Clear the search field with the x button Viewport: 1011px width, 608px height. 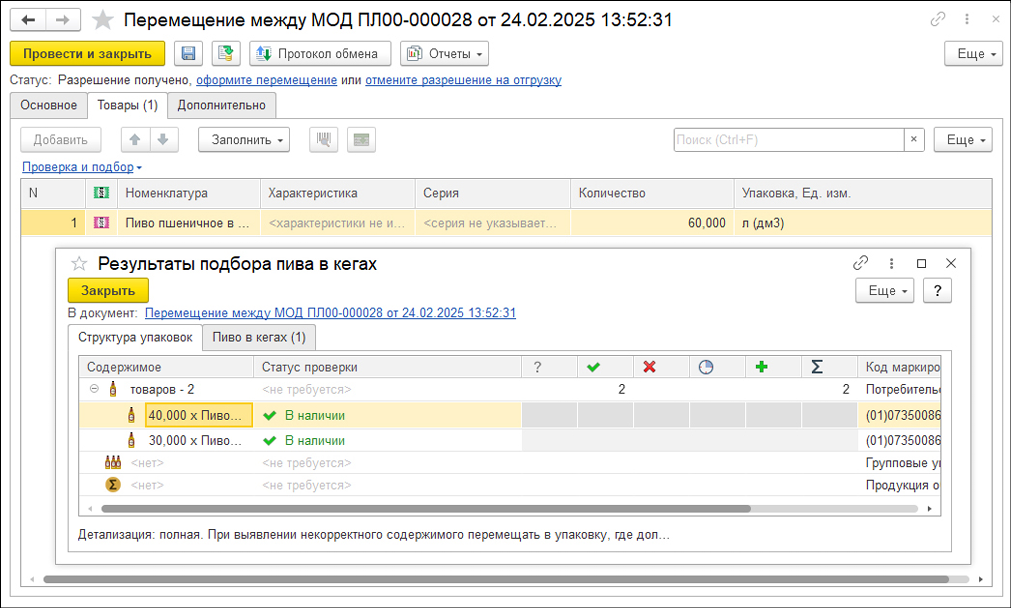tap(914, 140)
